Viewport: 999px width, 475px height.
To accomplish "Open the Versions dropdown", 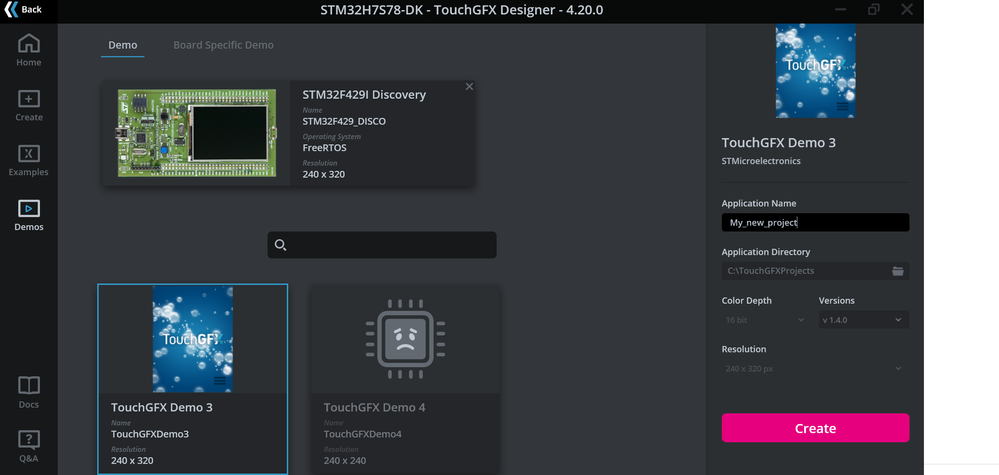I will tap(863, 320).
